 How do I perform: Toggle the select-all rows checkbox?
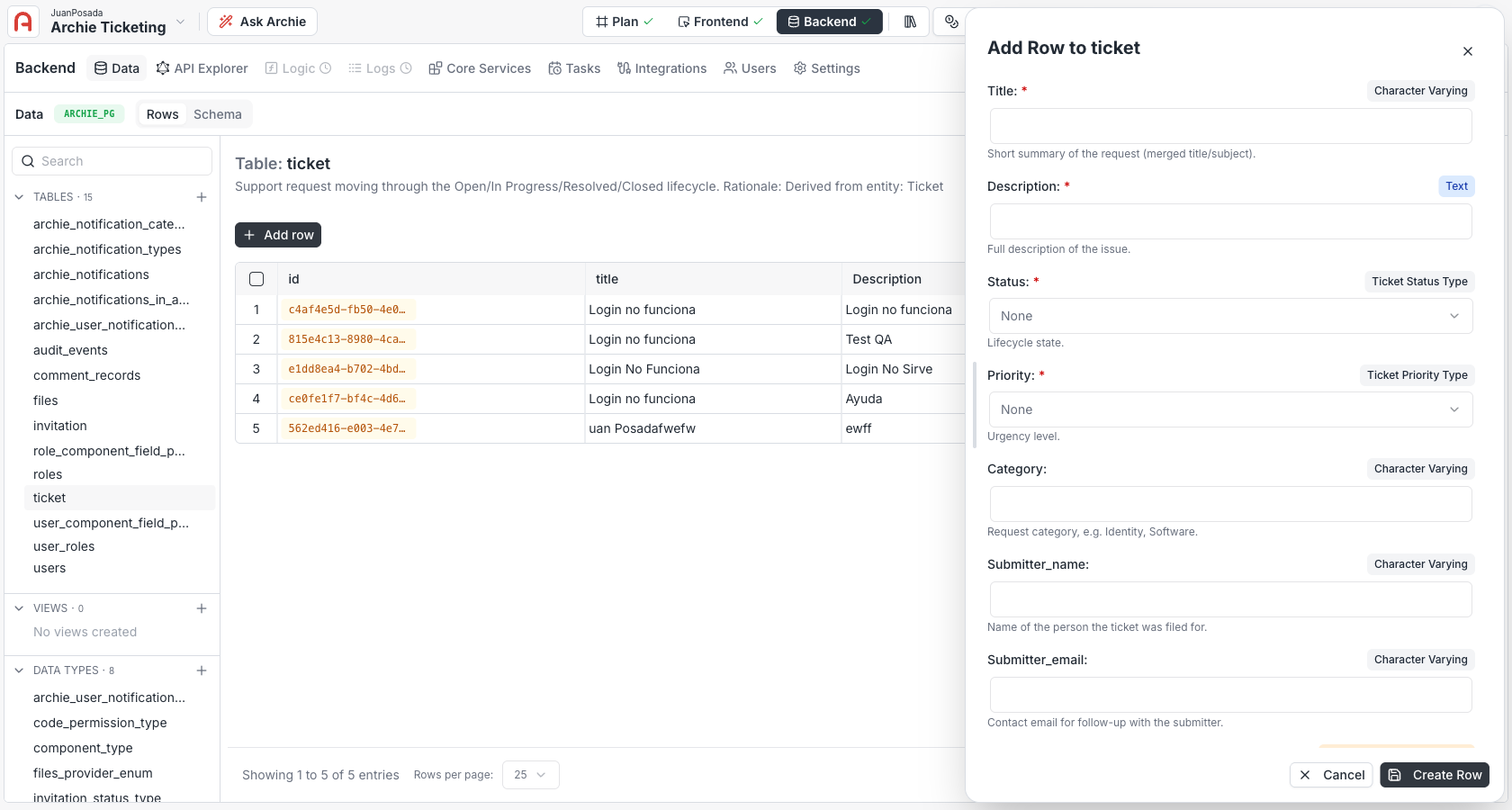256,279
